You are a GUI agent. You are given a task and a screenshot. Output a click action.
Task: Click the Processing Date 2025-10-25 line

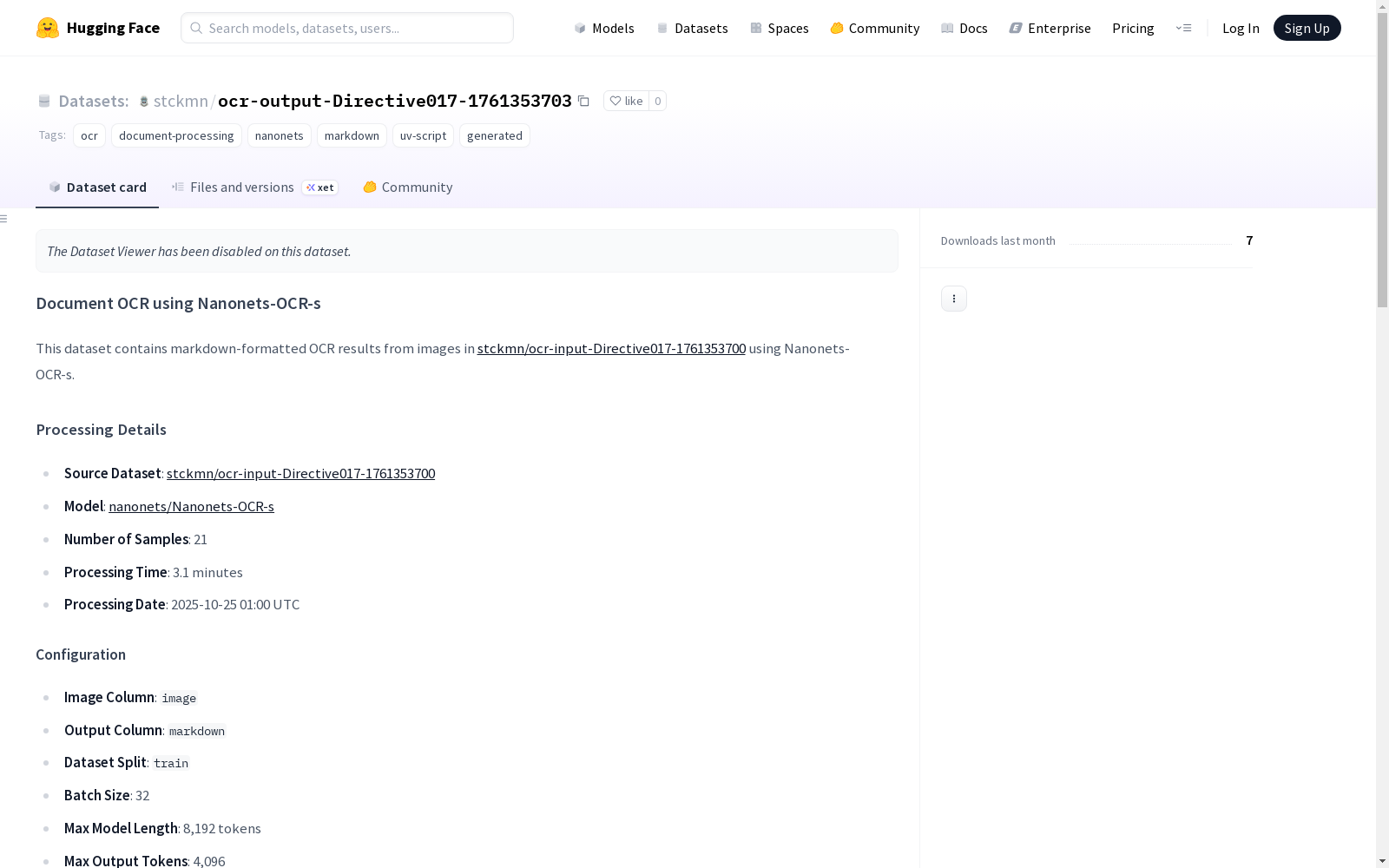tap(182, 605)
